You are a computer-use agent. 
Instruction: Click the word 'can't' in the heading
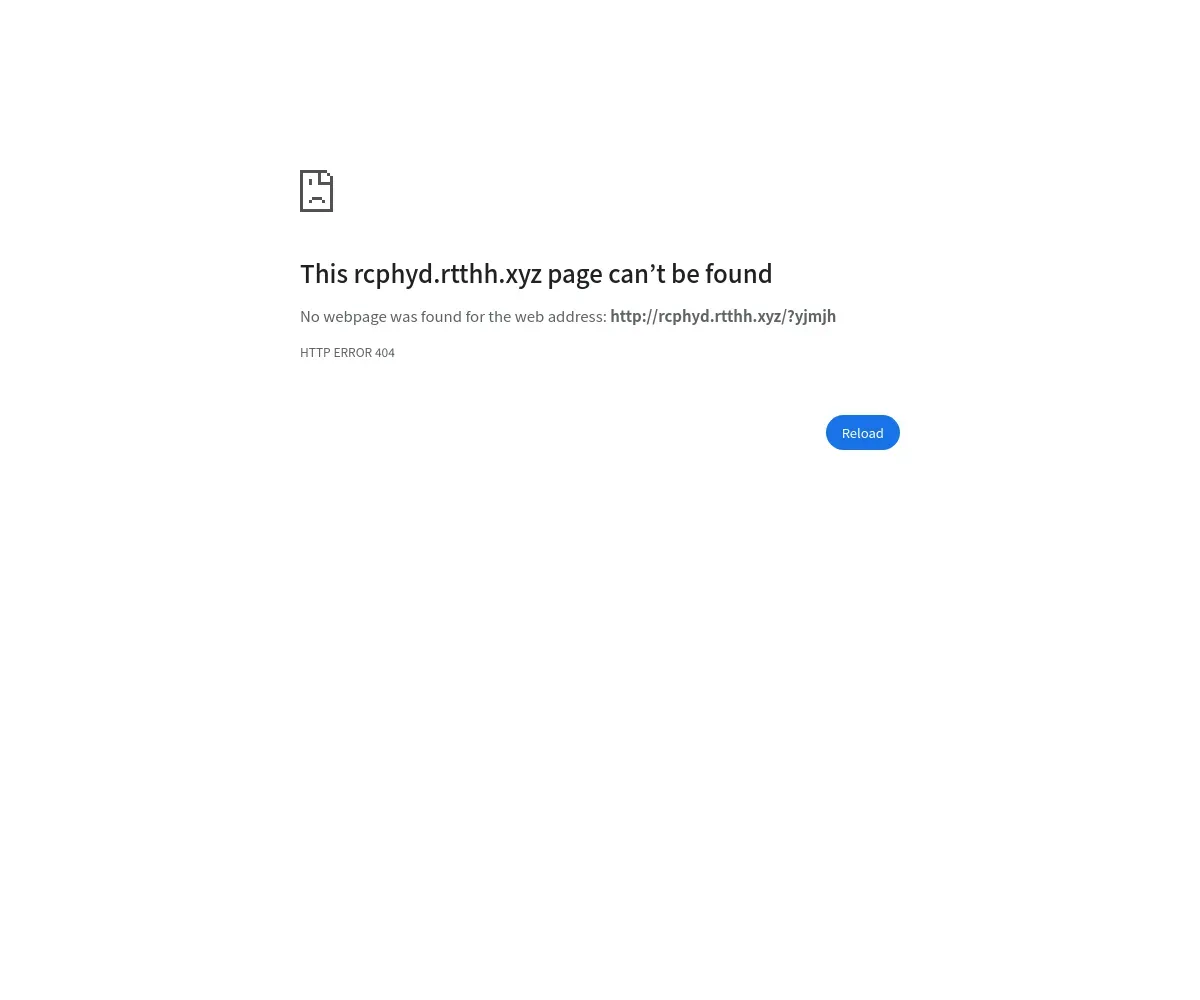tap(637, 274)
